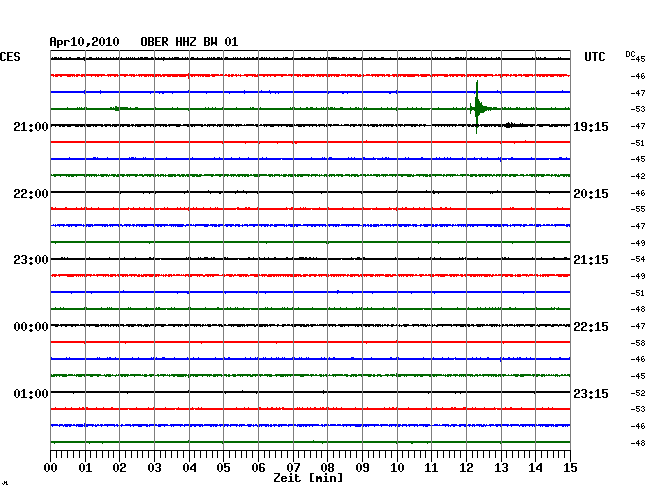Click the 05 minute axis label

click(x=223, y=468)
